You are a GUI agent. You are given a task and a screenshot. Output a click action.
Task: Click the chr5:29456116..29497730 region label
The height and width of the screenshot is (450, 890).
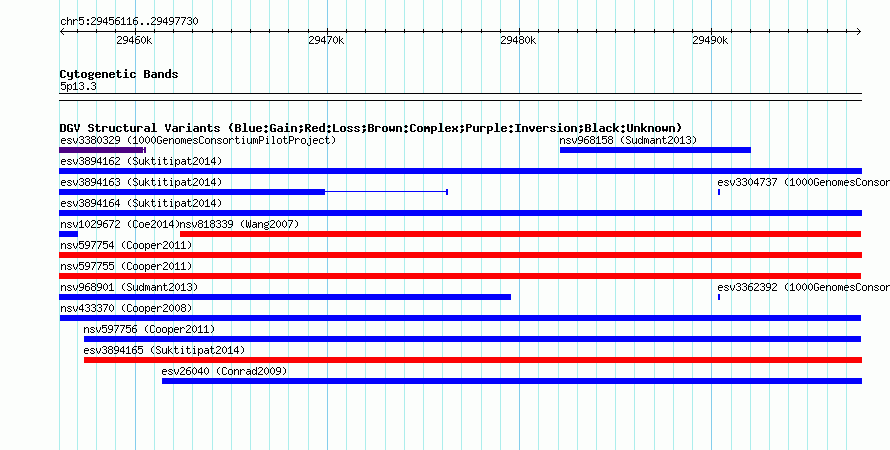pyautogui.click(x=129, y=22)
